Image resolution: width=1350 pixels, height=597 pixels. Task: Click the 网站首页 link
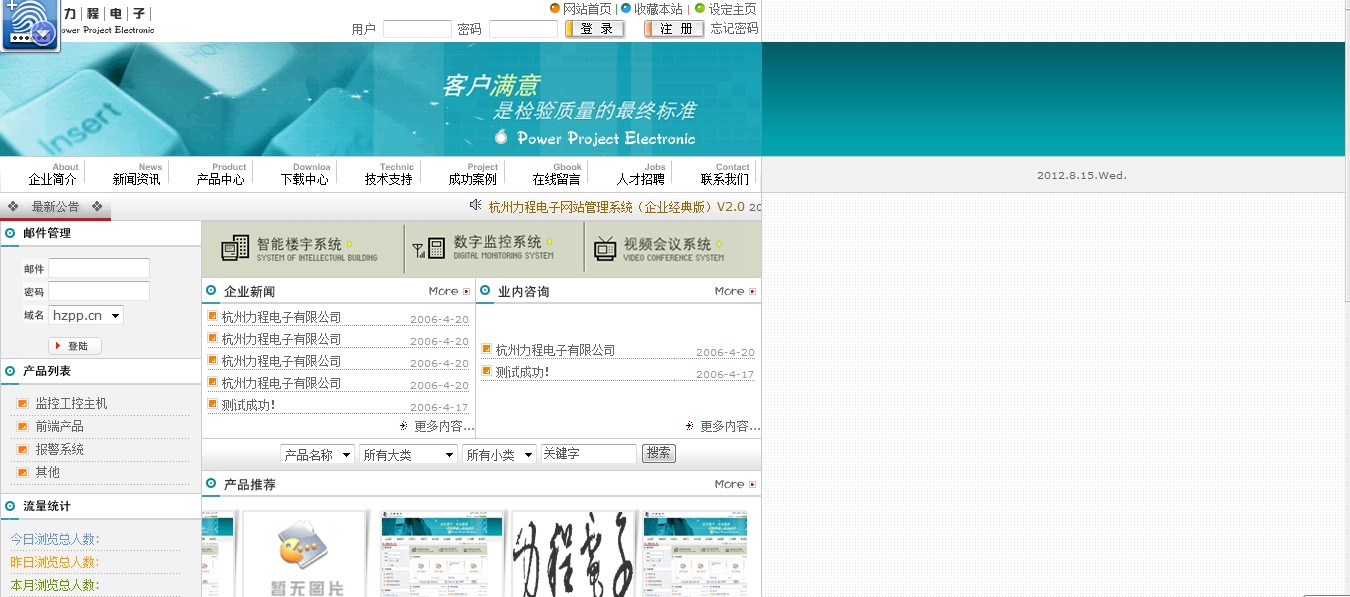pyautogui.click(x=587, y=9)
